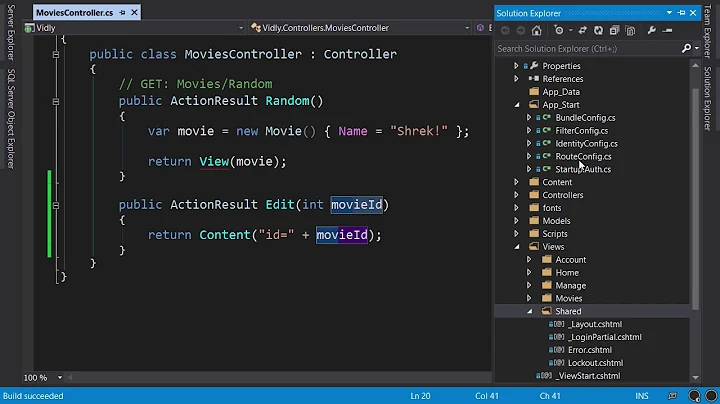Expand the Models folder arrow
Viewport: 720px width, 404px height.
pos(516,221)
